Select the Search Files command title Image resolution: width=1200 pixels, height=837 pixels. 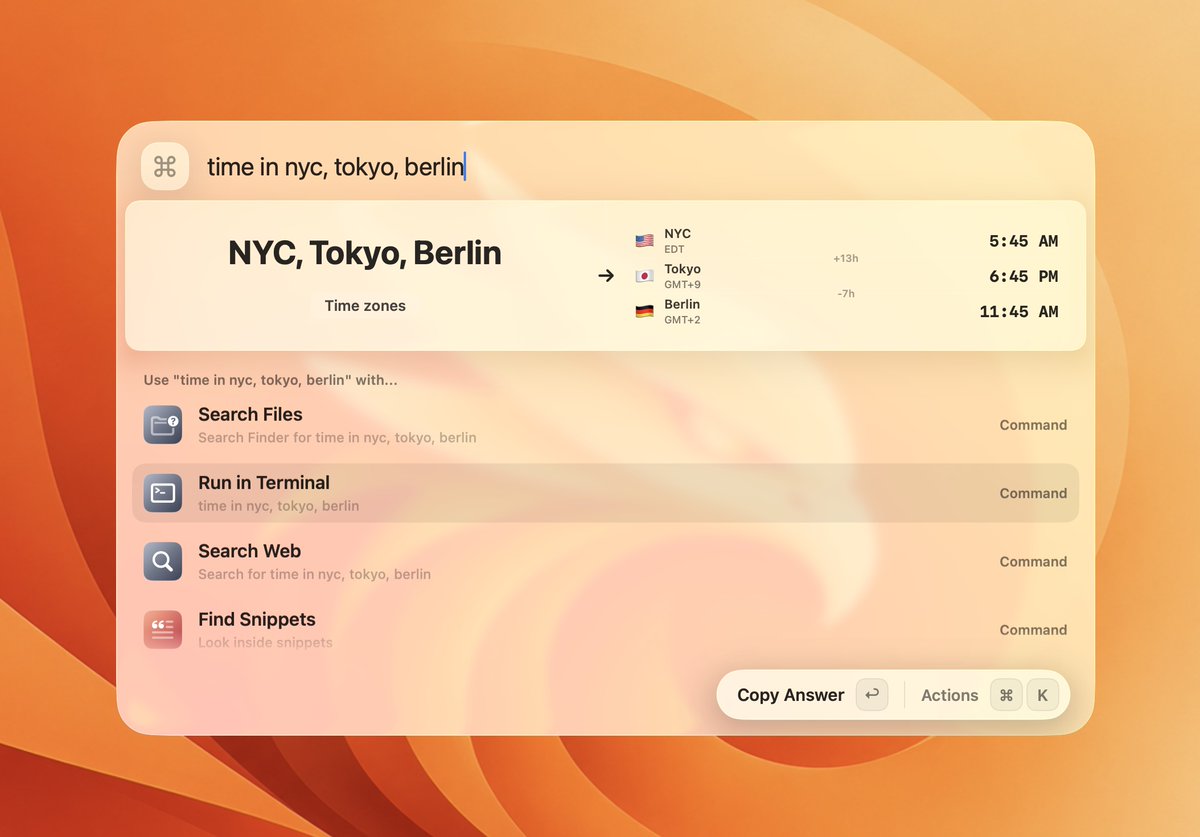pyautogui.click(x=250, y=414)
